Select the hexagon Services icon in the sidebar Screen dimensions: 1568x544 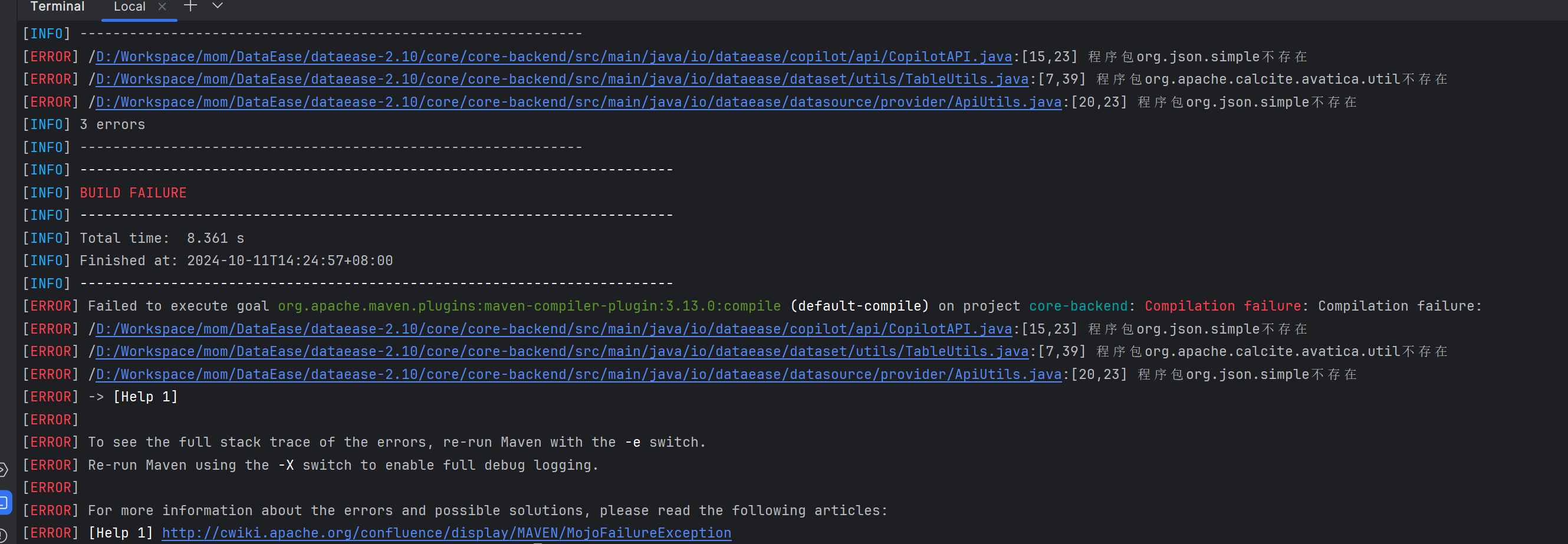3,469
